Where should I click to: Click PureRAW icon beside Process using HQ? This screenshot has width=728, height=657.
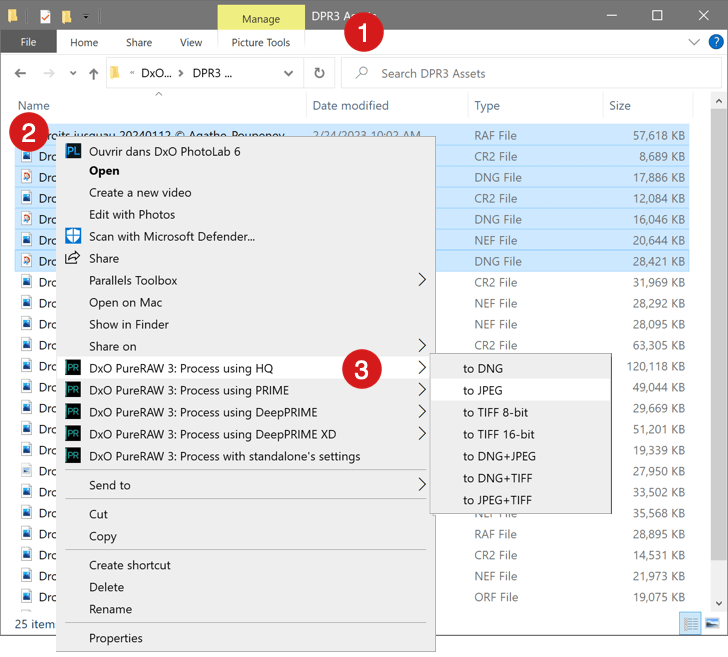coord(73,368)
